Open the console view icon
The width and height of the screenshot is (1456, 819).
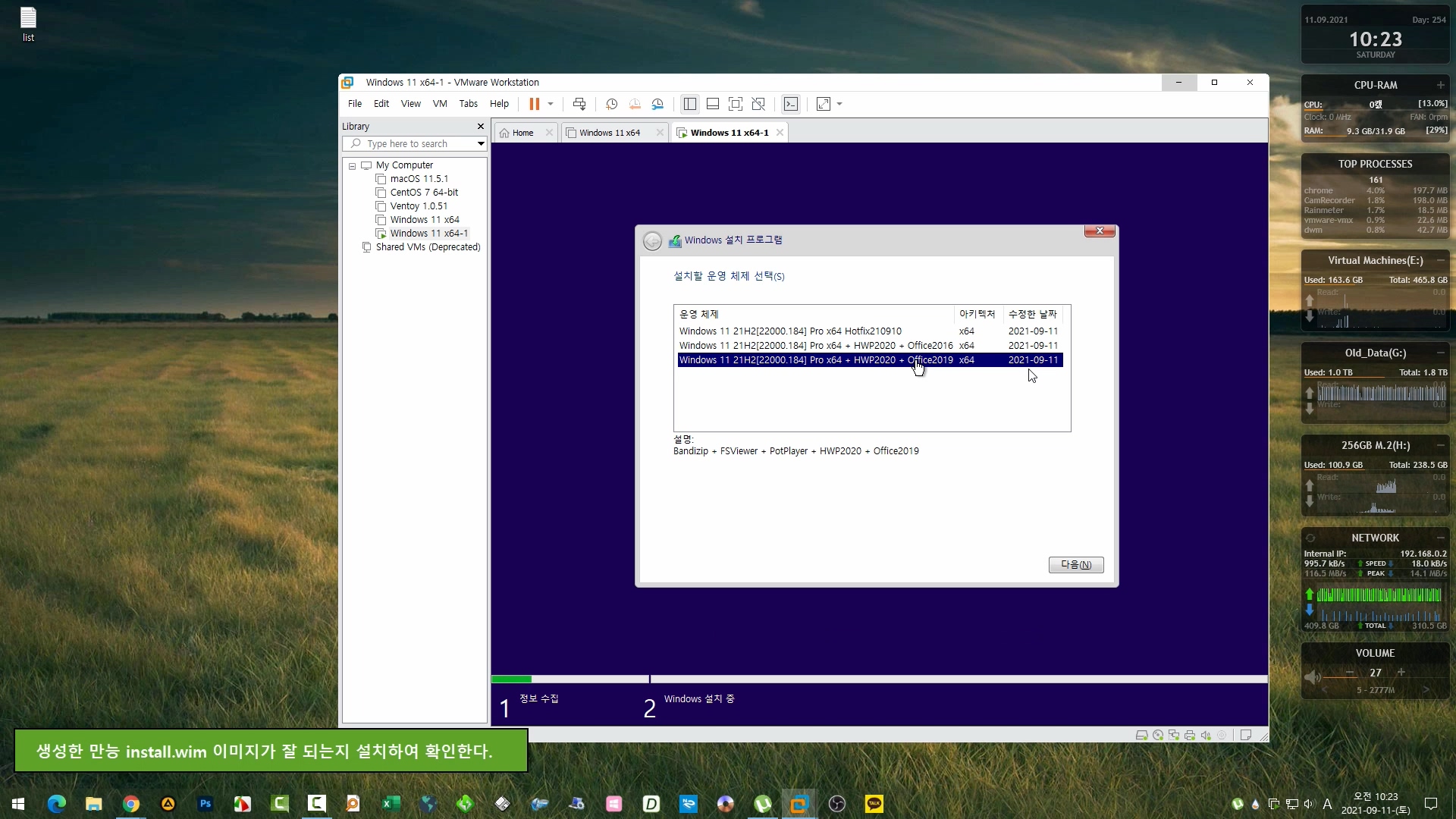coord(791,104)
